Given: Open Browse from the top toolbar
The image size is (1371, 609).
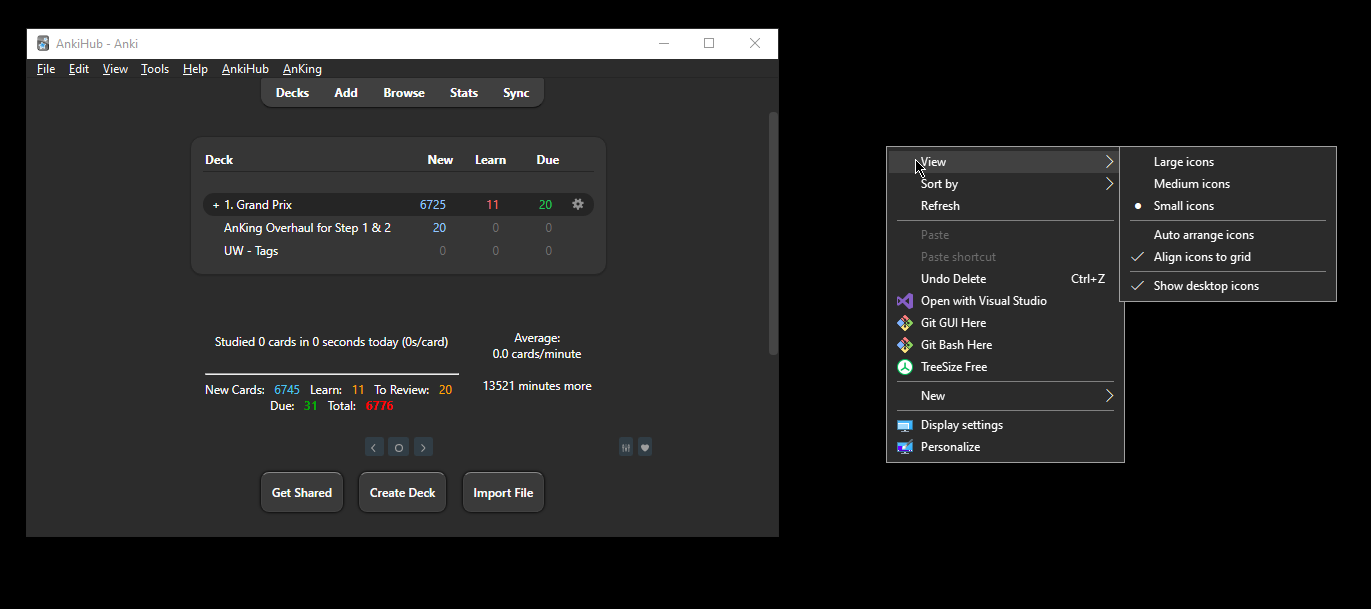Looking at the screenshot, I should click(x=404, y=93).
